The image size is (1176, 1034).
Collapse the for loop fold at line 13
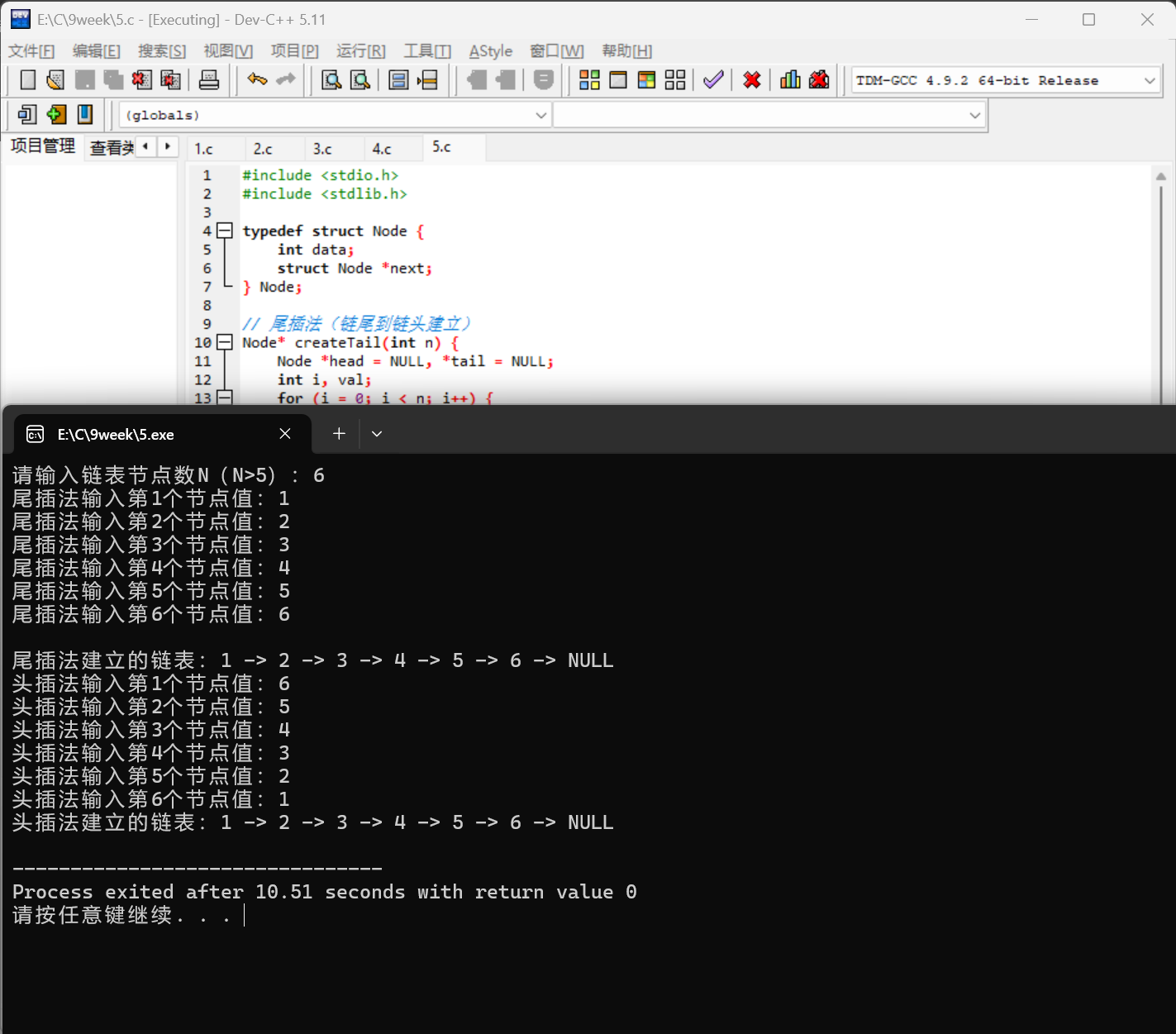coord(224,398)
